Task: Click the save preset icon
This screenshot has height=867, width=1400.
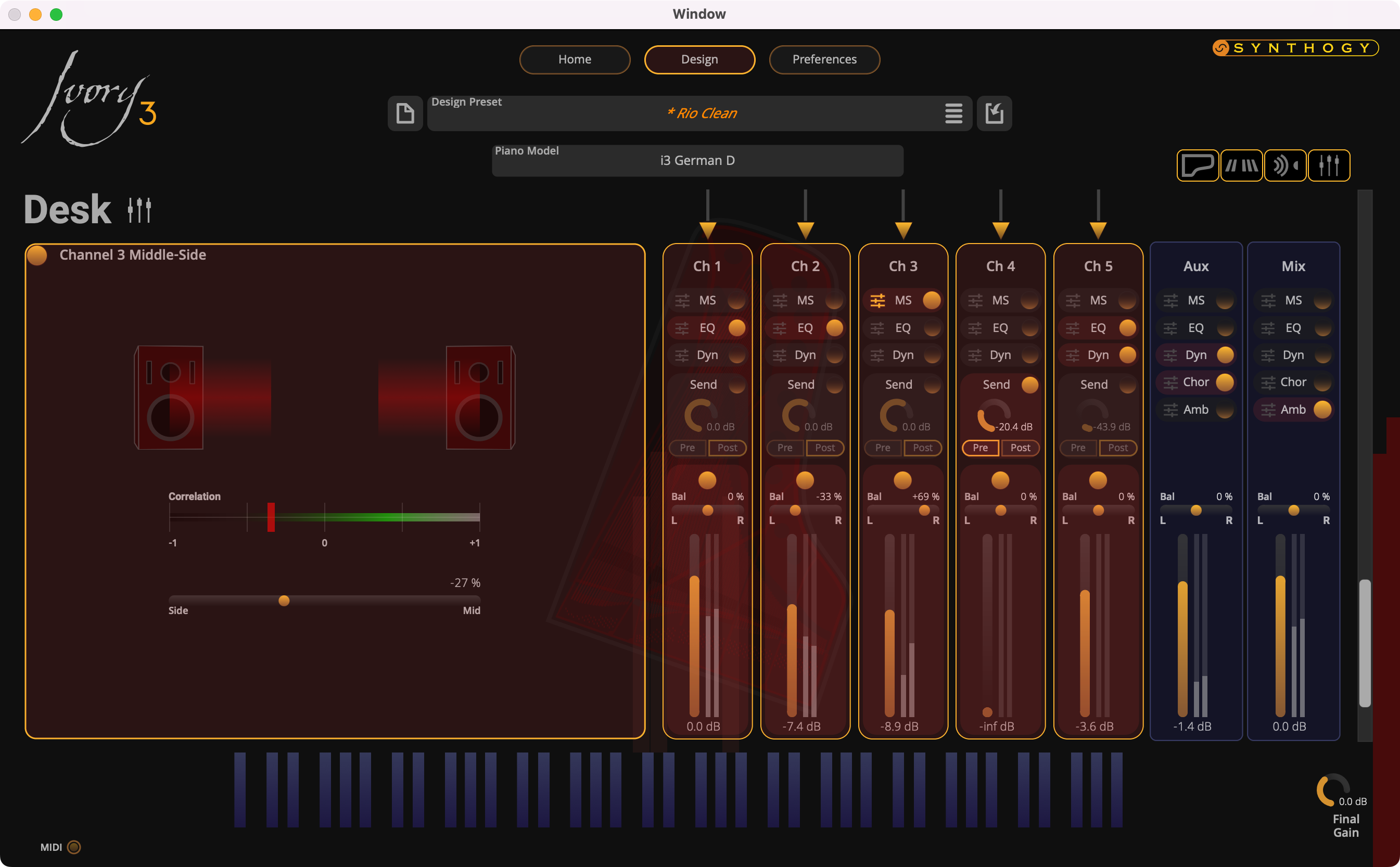Action: coord(994,113)
